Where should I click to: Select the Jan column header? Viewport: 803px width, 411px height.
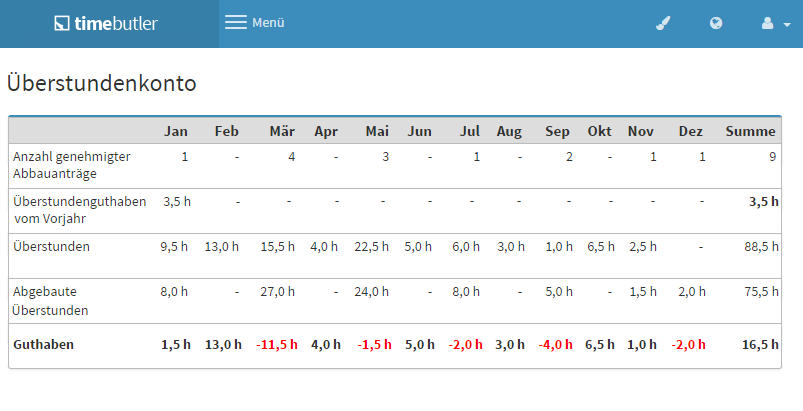176,132
